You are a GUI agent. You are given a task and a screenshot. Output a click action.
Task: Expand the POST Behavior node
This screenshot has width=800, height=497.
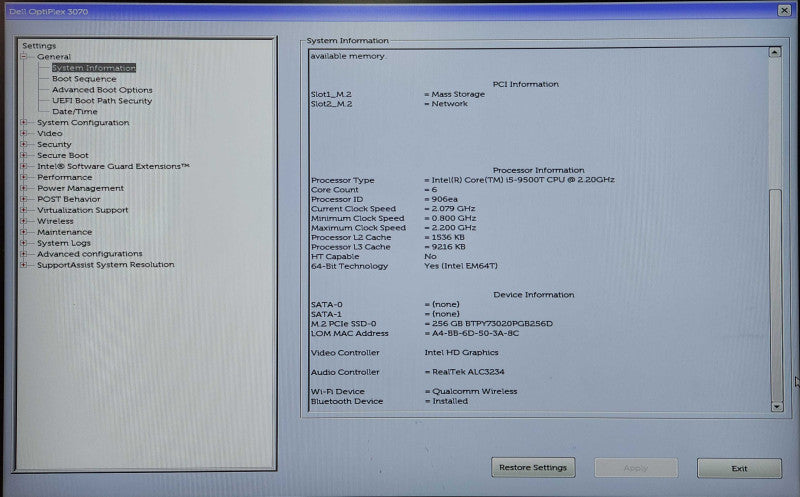[x=23, y=199]
